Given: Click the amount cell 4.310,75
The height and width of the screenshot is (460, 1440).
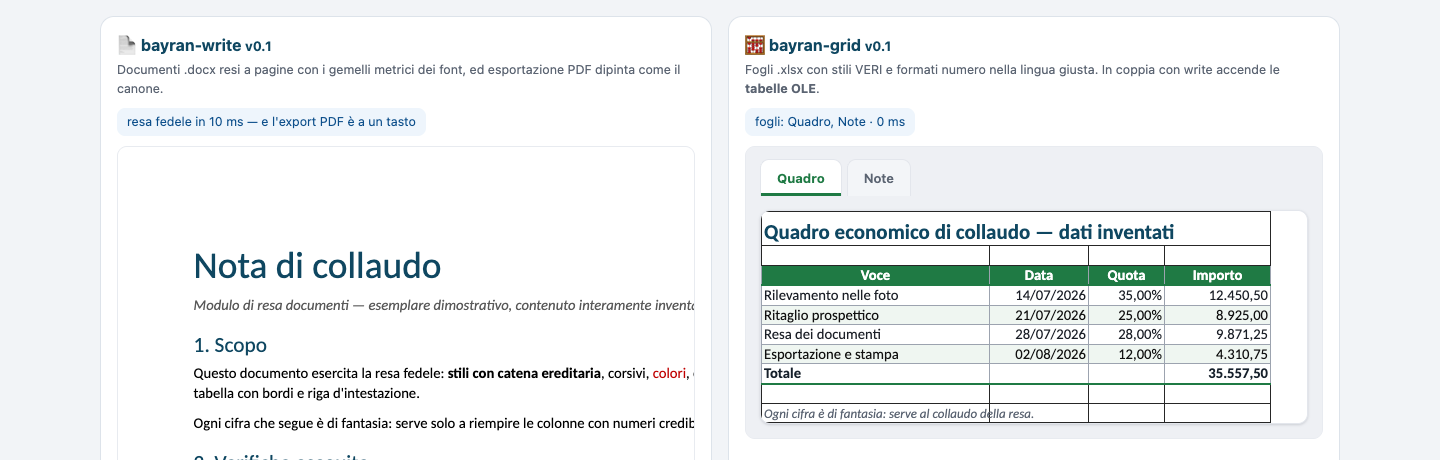Looking at the screenshot, I should [x=1217, y=354].
